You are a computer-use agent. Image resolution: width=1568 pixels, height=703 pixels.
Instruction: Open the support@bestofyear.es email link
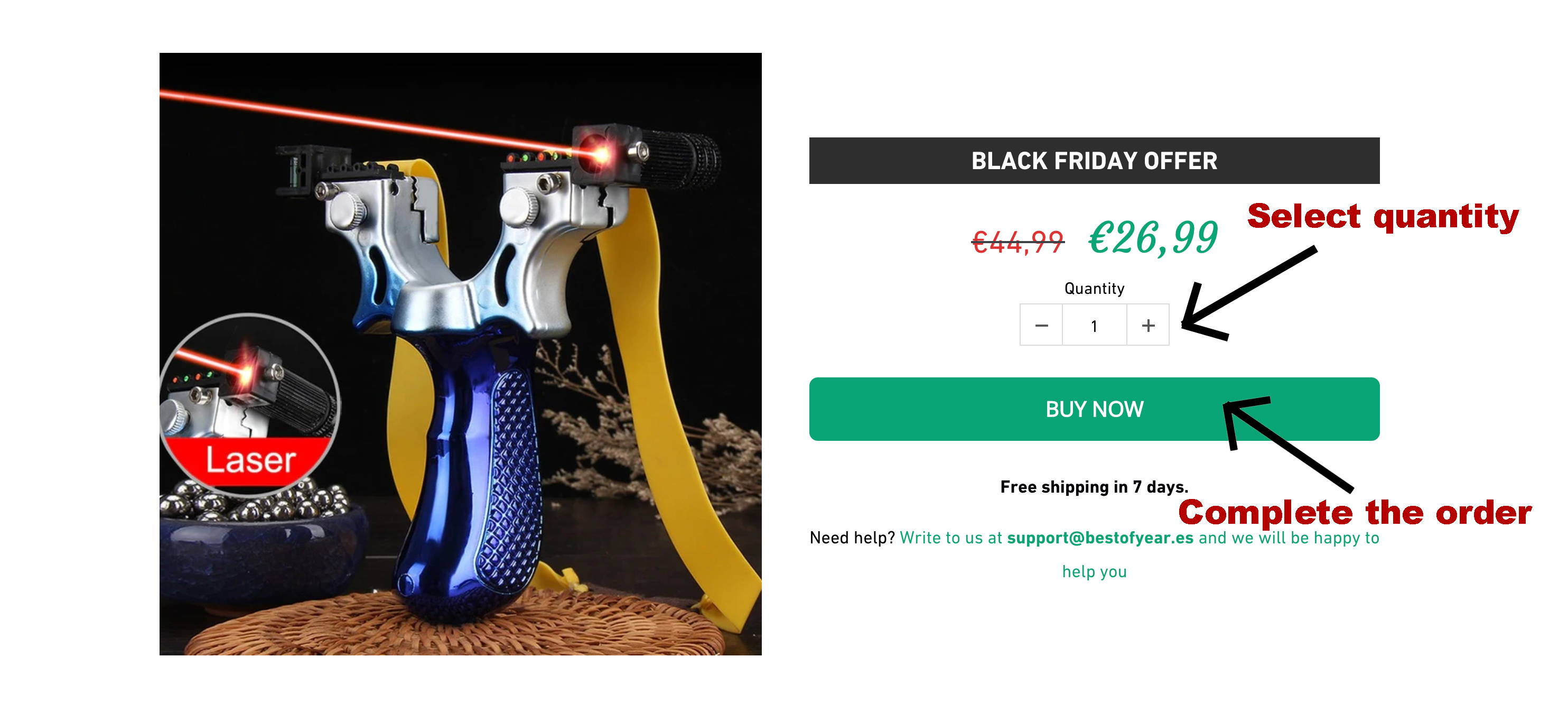point(1100,538)
